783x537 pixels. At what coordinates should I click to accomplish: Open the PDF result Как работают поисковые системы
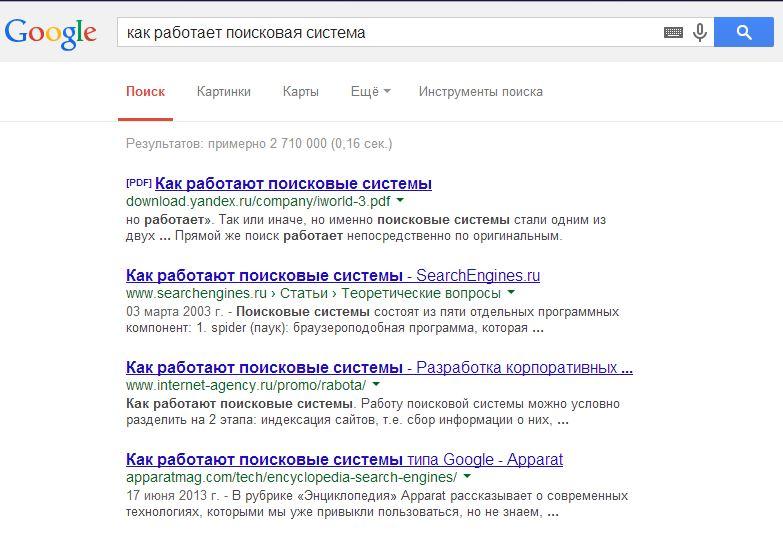293,183
